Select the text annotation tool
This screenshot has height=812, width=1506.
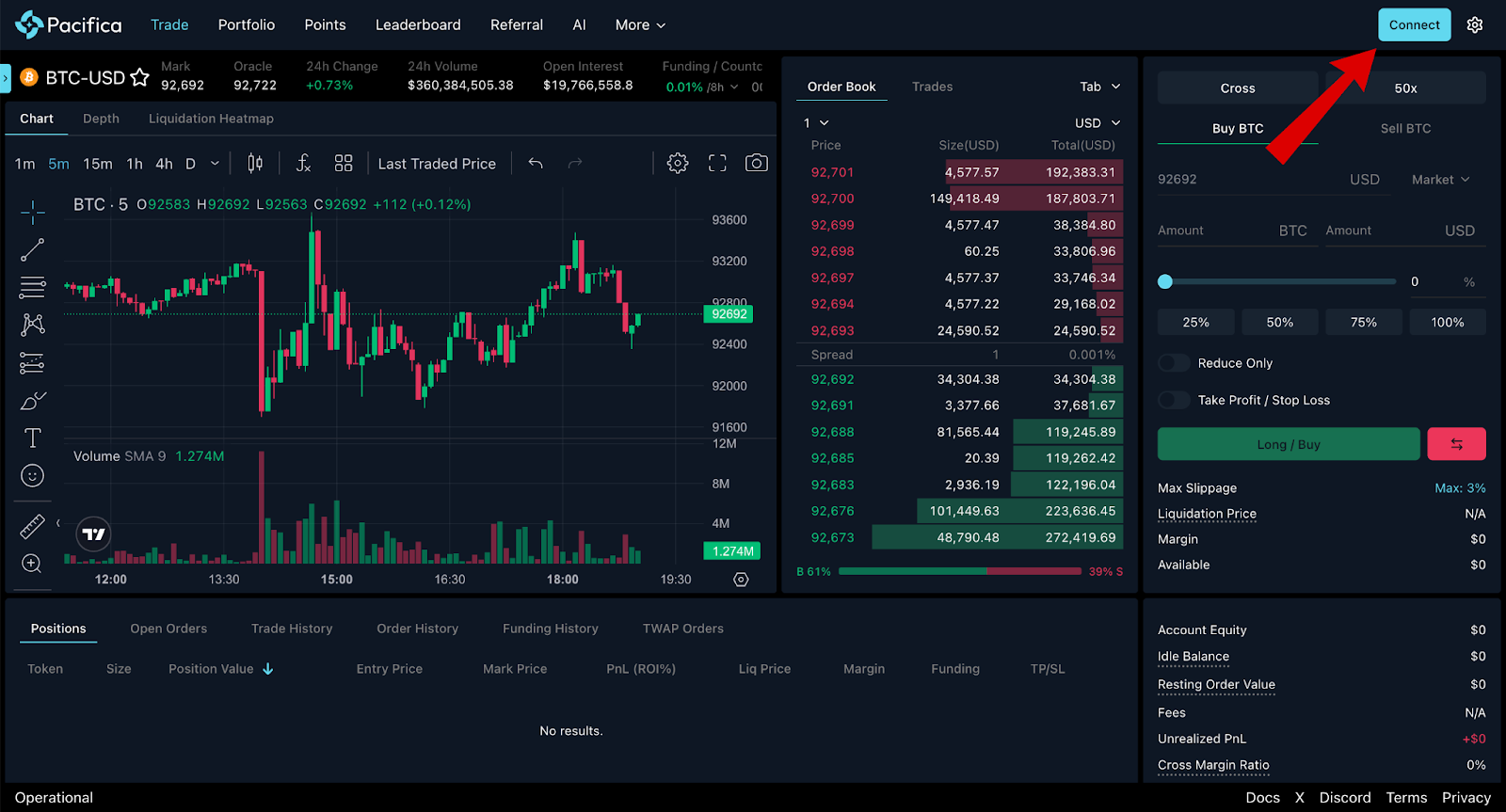point(33,438)
